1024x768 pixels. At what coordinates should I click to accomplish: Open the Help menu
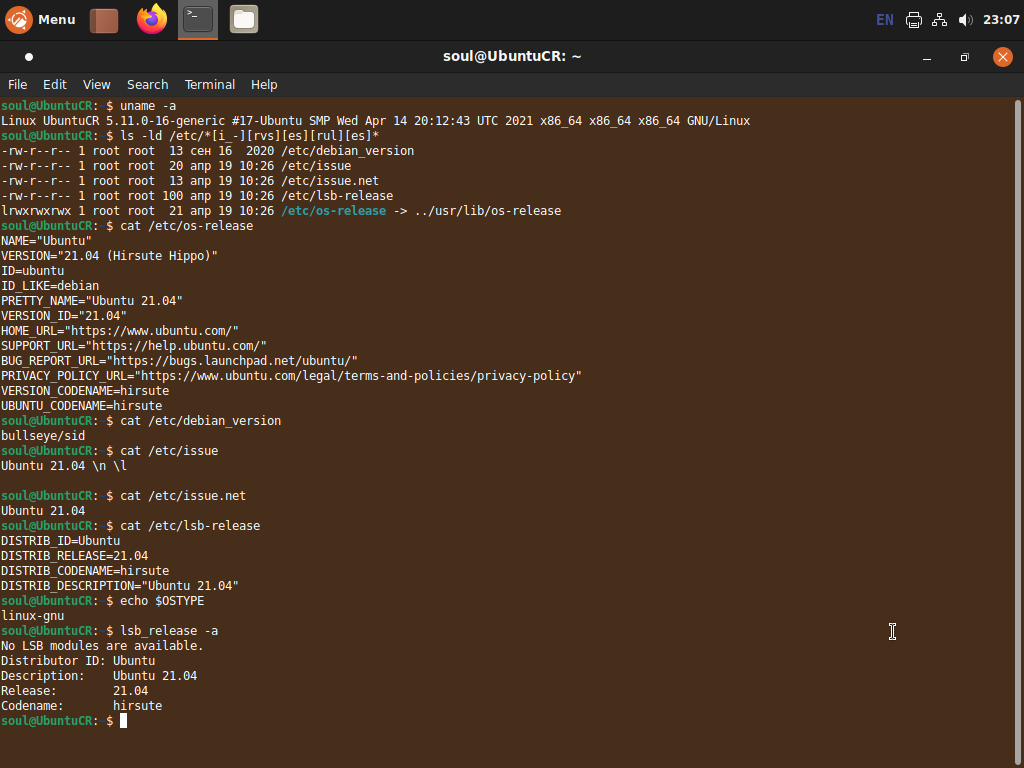[264, 85]
